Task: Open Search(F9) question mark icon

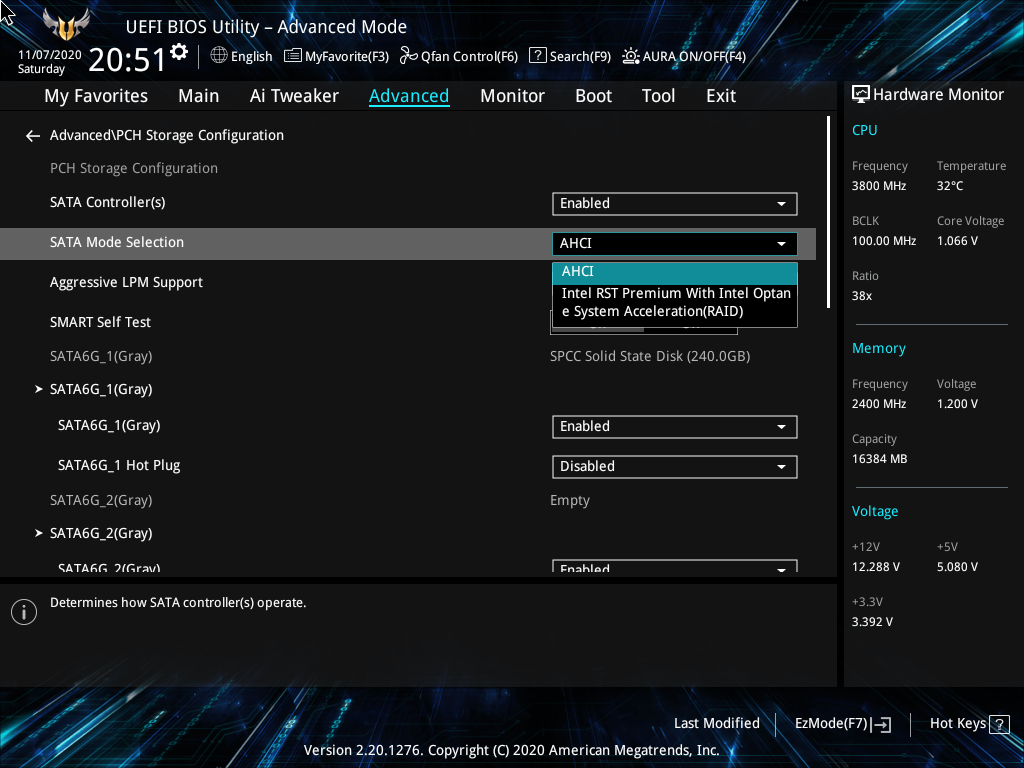Action: pyautogui.click(x=537, y=56)
